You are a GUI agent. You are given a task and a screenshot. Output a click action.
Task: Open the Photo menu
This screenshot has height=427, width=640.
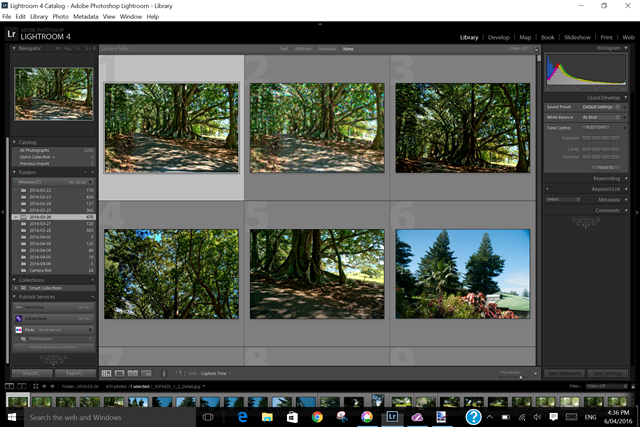coord(60,17)
